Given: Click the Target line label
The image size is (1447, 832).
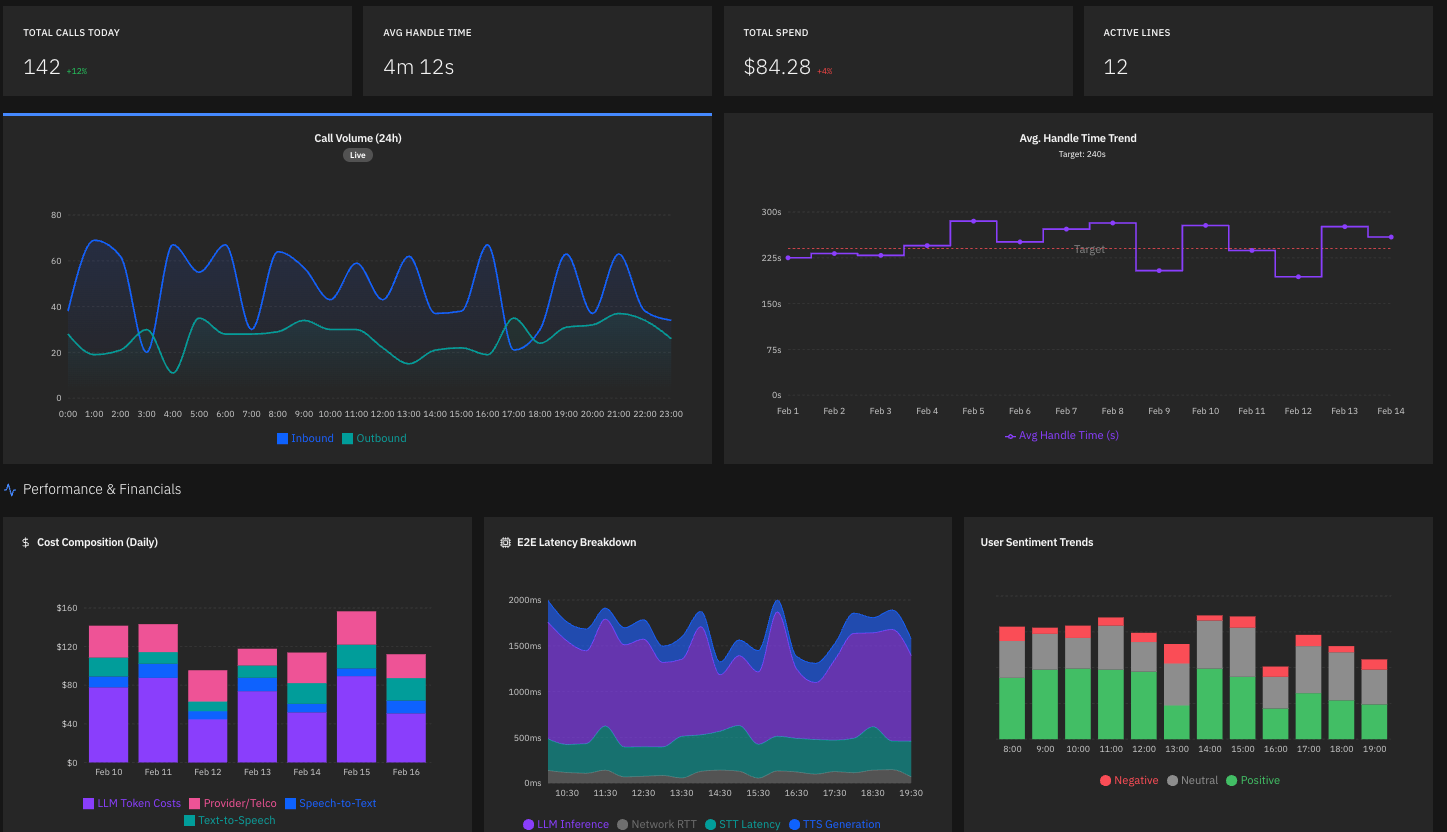Looking at the screenshot, I should tap(1090, 250).
